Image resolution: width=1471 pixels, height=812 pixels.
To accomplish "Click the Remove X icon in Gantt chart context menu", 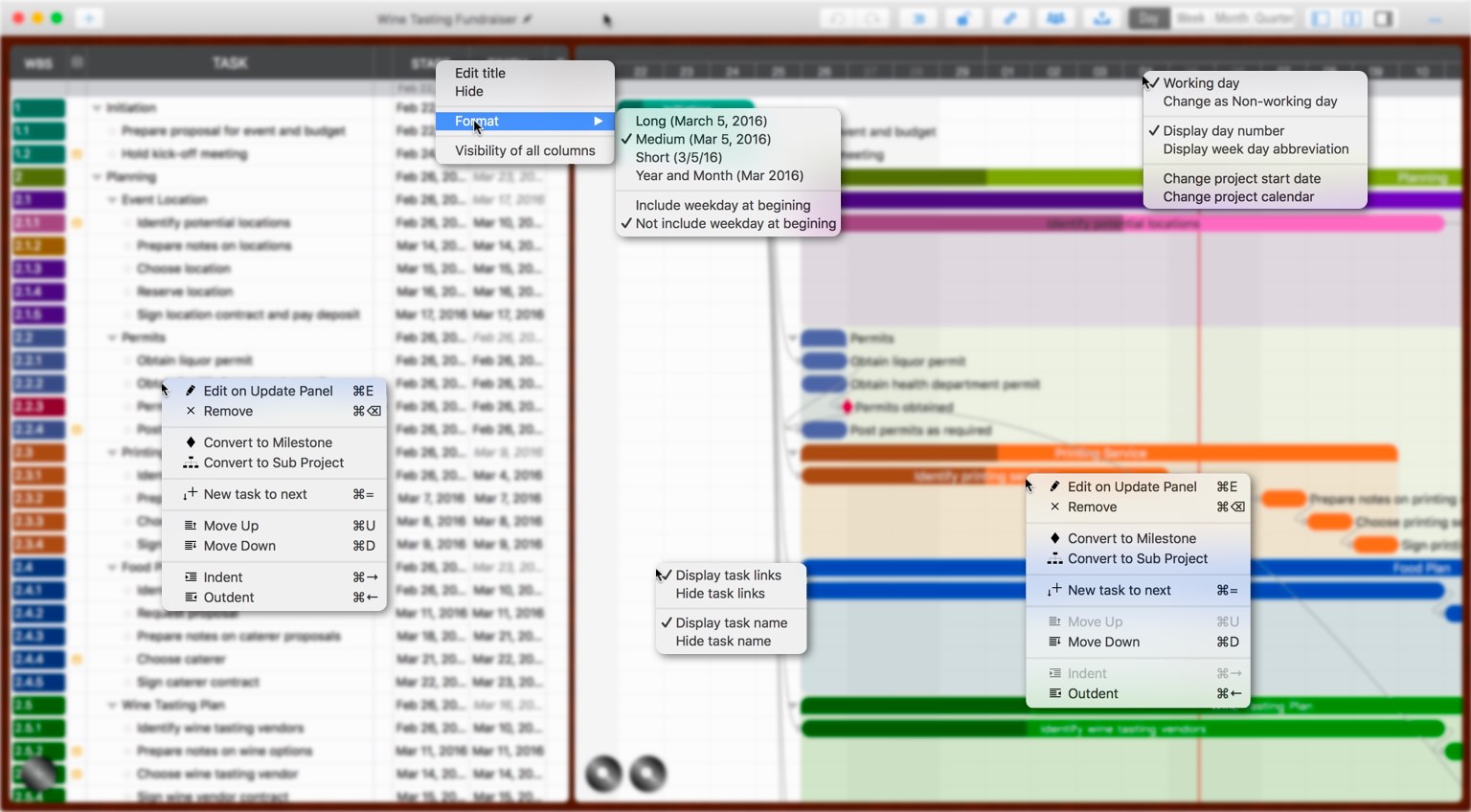I will tap(1054, 507).
